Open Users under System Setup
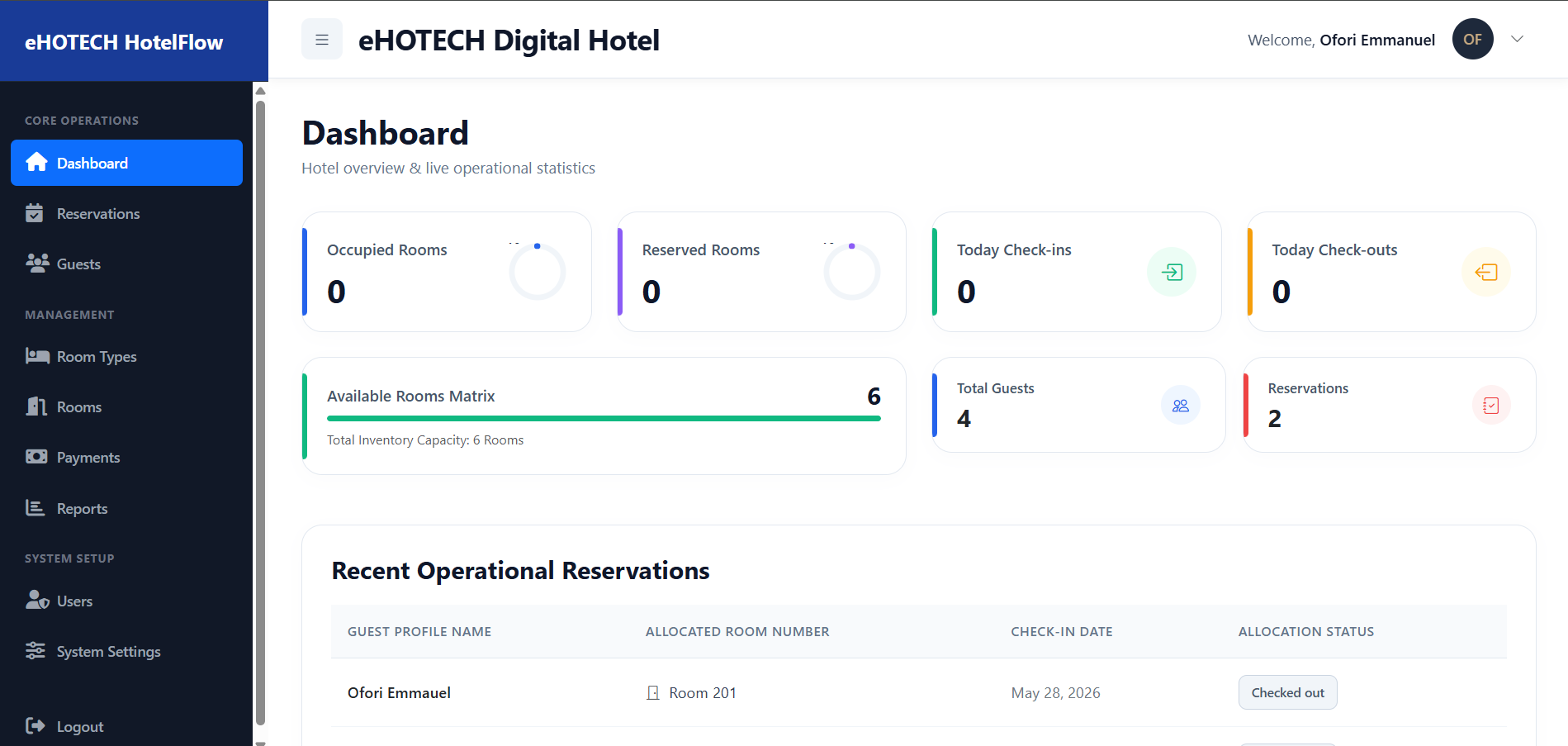Screen dimensions: 1568x746 pos(126,601)
